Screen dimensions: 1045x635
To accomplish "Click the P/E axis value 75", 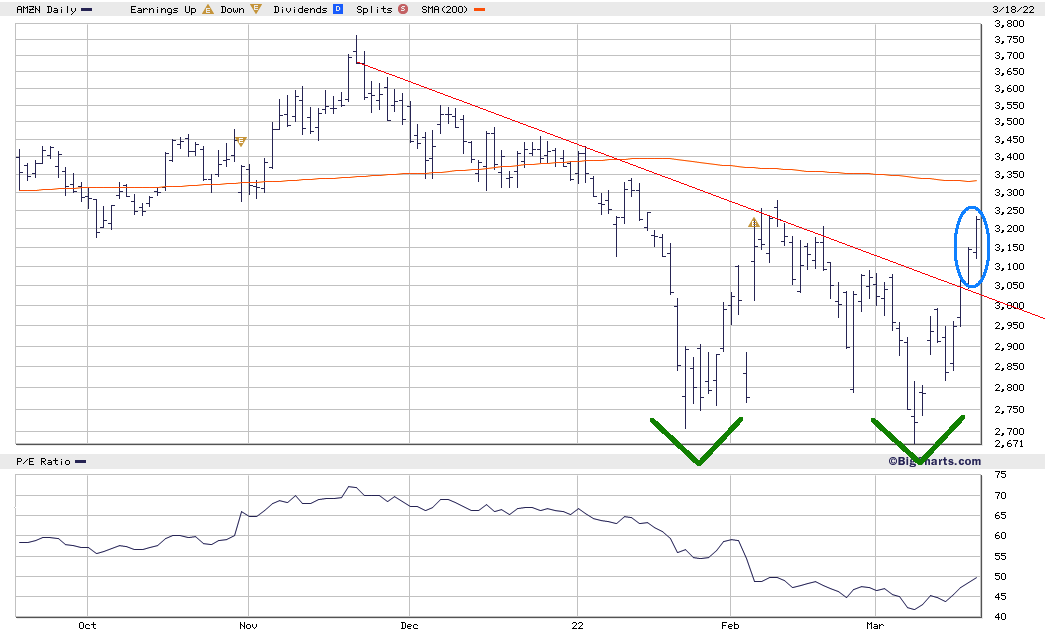I will coord(1000,474).
